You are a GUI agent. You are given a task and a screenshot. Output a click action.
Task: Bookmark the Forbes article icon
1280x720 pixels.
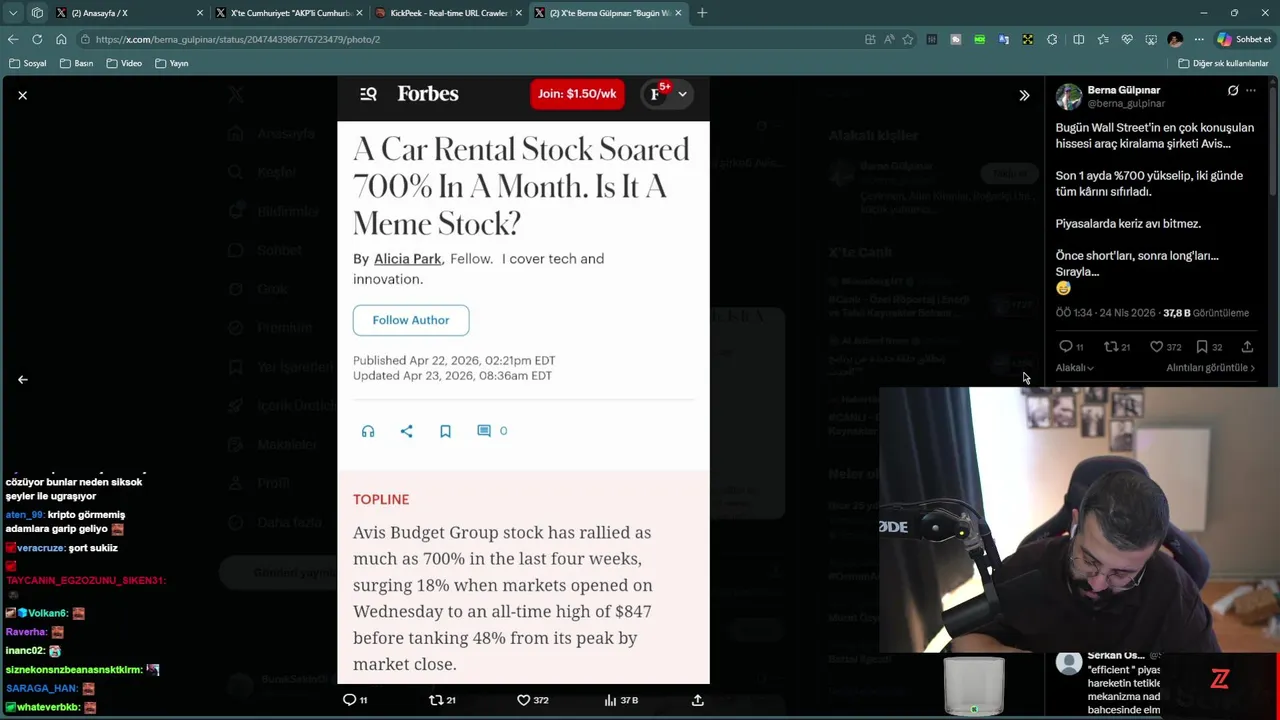tap(445, 431)
